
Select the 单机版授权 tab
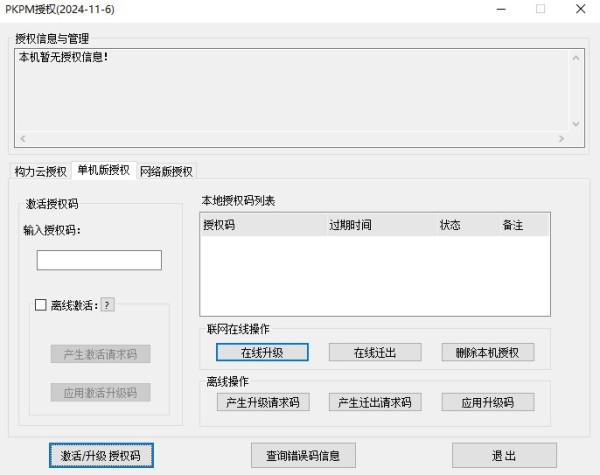[x=104, y=170]
